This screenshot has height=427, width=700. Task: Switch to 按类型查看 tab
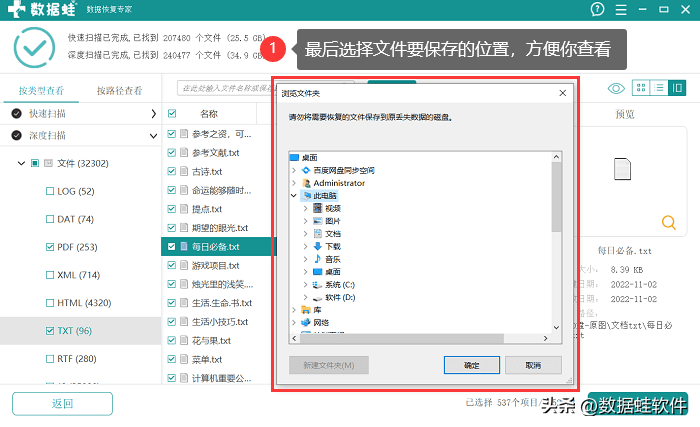pyautogui.click(x=41, y=91)
